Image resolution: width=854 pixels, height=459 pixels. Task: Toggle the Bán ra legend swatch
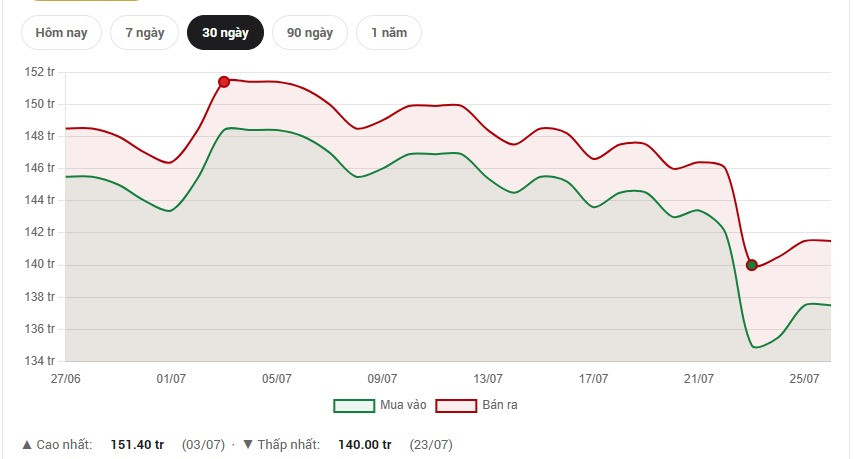[456, 406]
